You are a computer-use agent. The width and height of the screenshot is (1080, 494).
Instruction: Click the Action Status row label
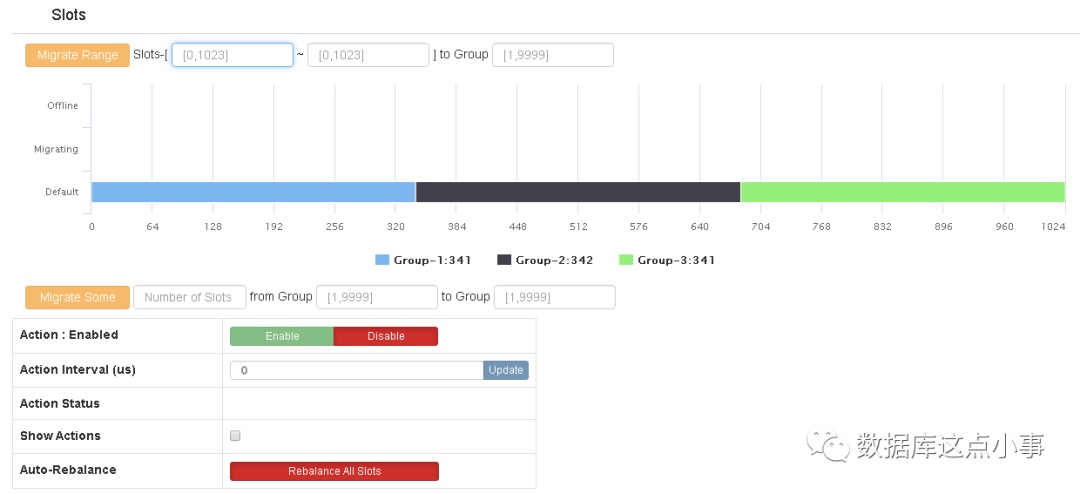[60, 404]
